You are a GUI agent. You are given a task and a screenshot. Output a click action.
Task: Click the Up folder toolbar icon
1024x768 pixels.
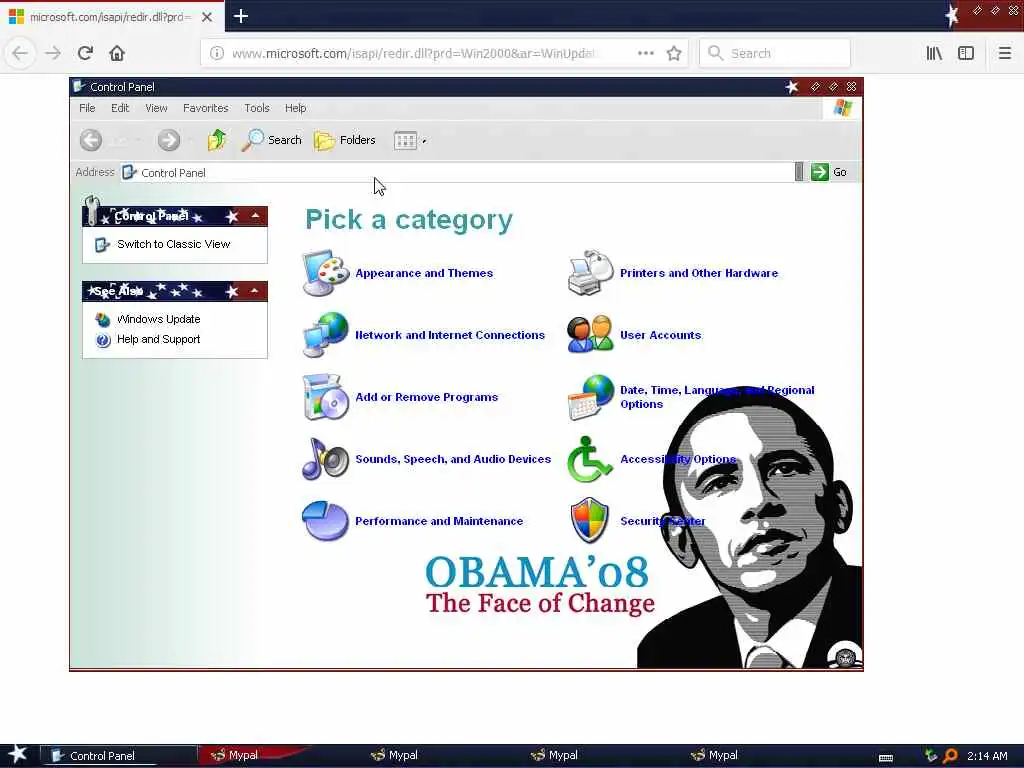[x=217, y=140]
